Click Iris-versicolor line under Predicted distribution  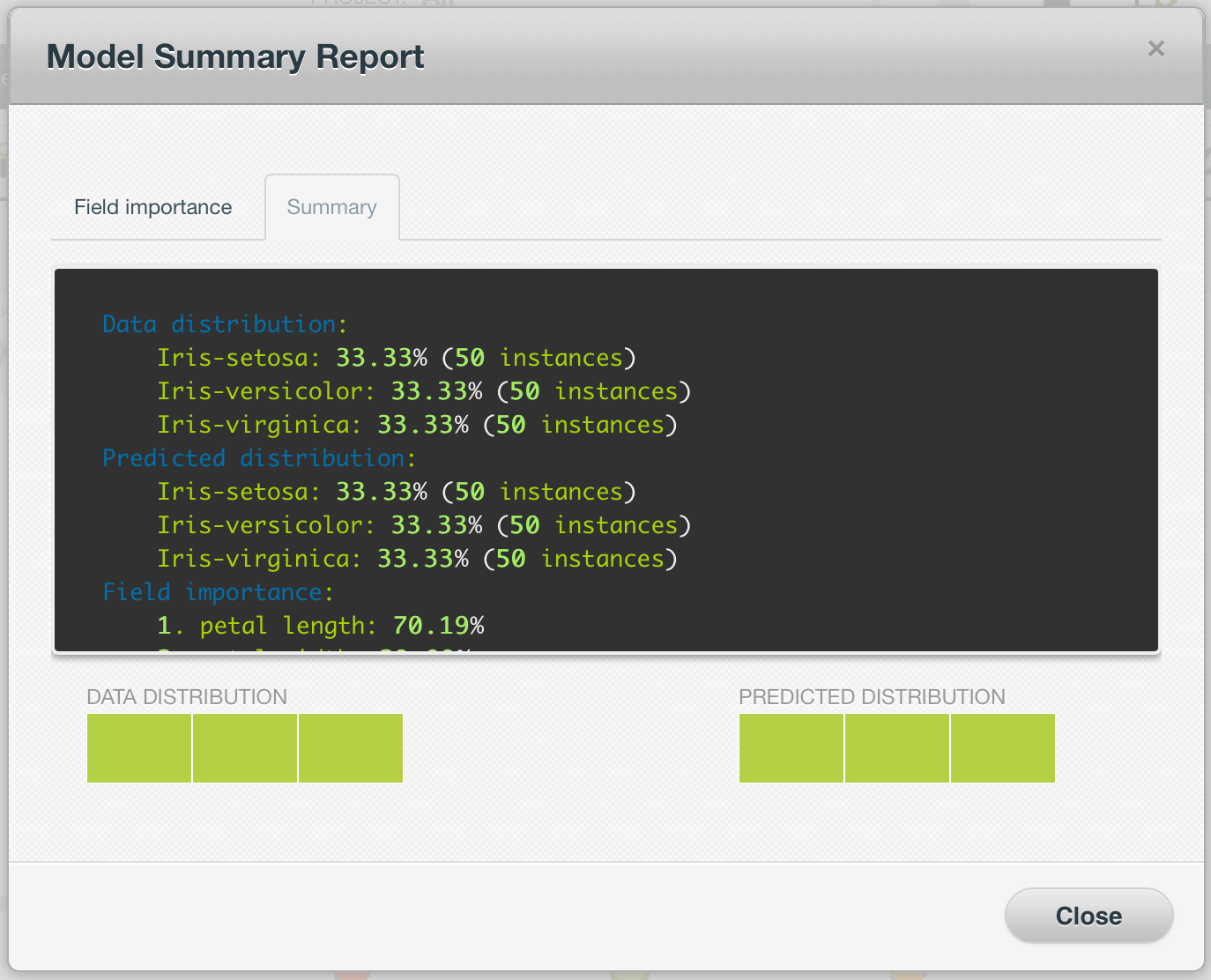coord(423,525)
